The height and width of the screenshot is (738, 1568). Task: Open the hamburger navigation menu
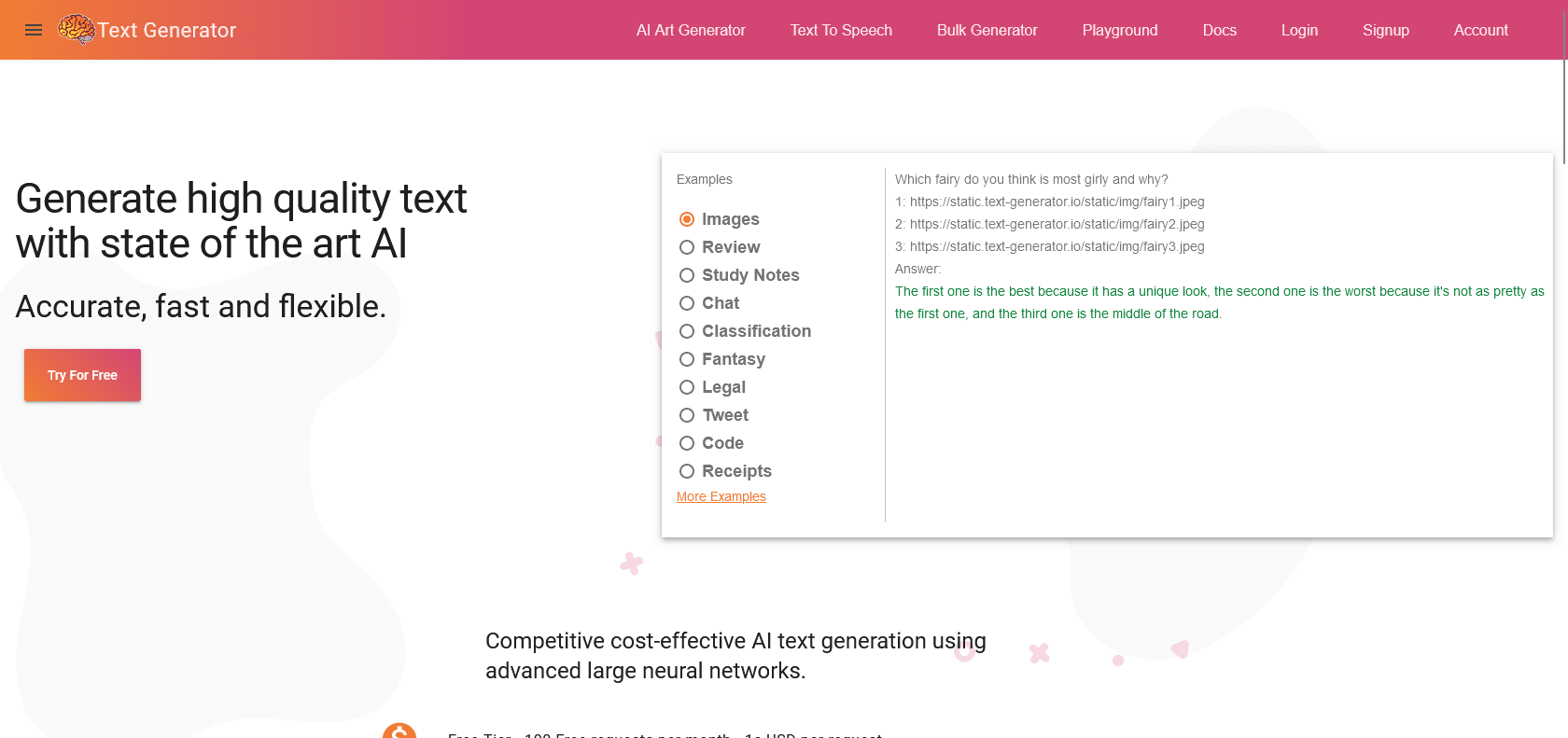tap(34, 29)
